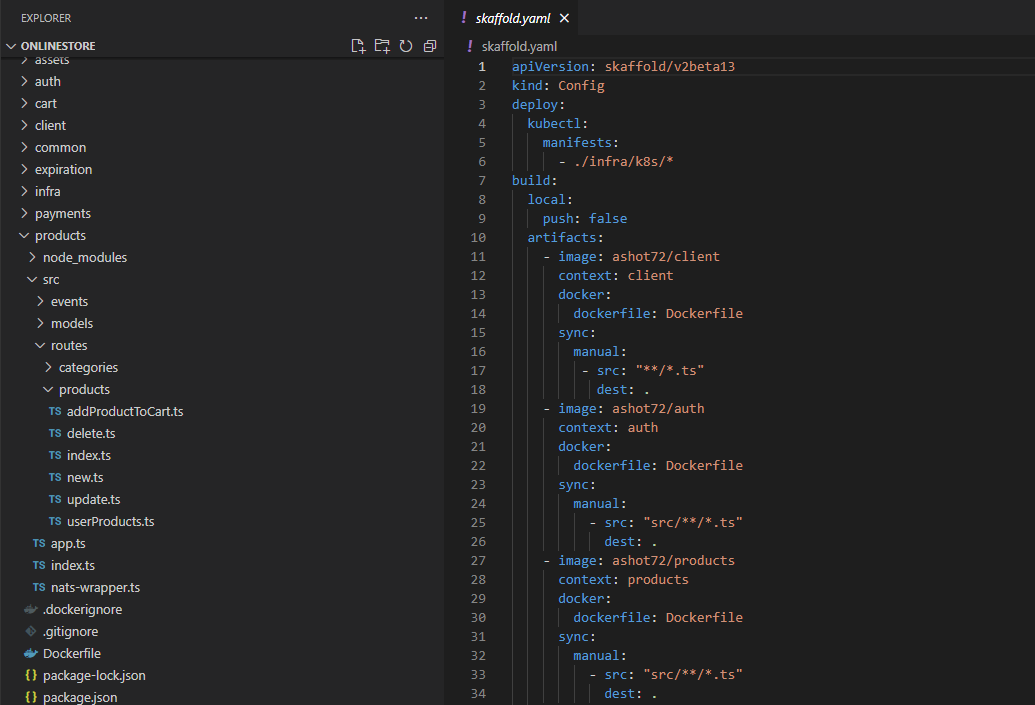The height and width of the screenshot is (705, 1035).
Task: Open userProducts.ts in the routes folder
Action: pos(110,521)
